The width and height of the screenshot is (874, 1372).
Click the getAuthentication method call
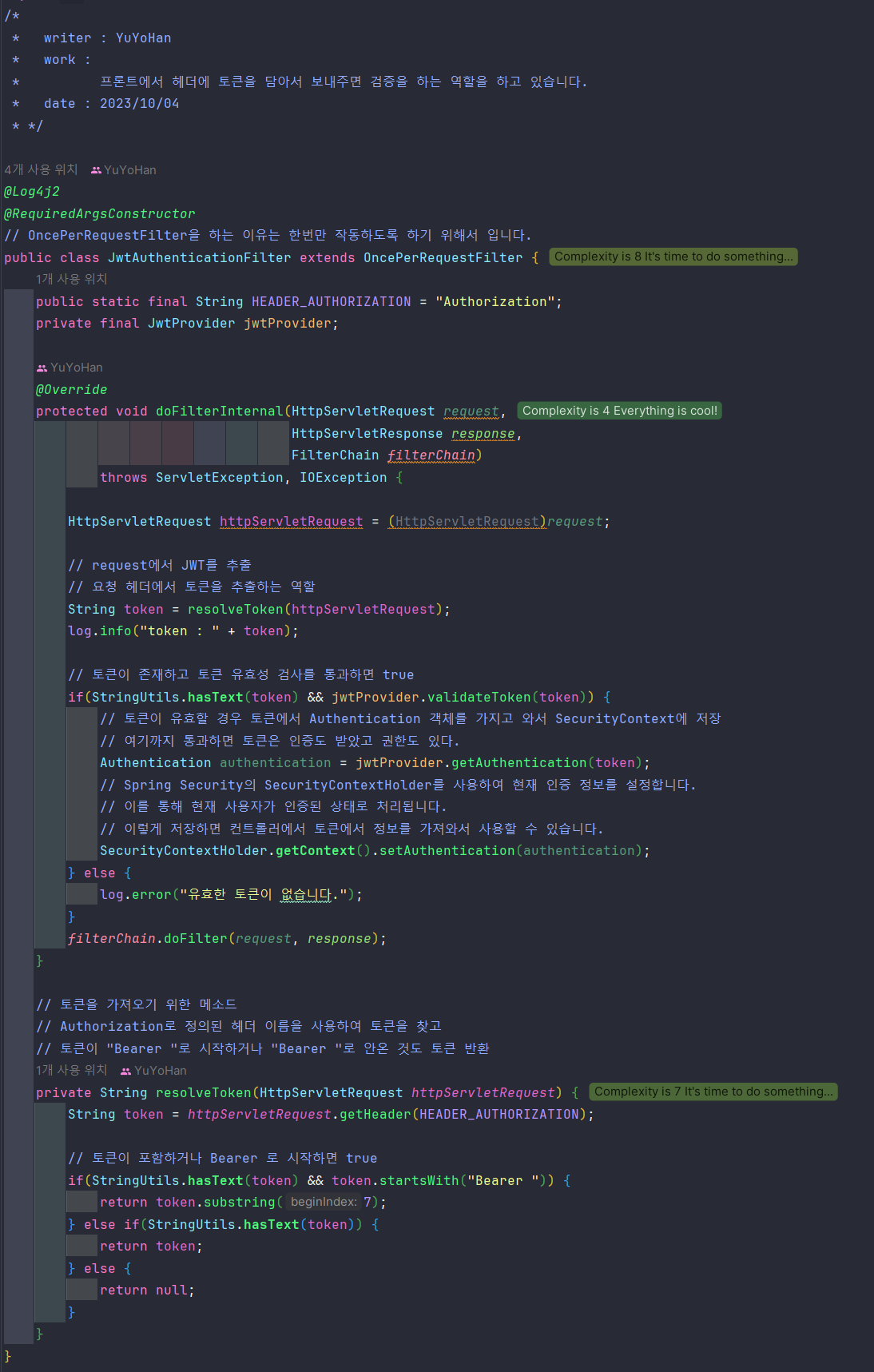[x=519, y=763]
